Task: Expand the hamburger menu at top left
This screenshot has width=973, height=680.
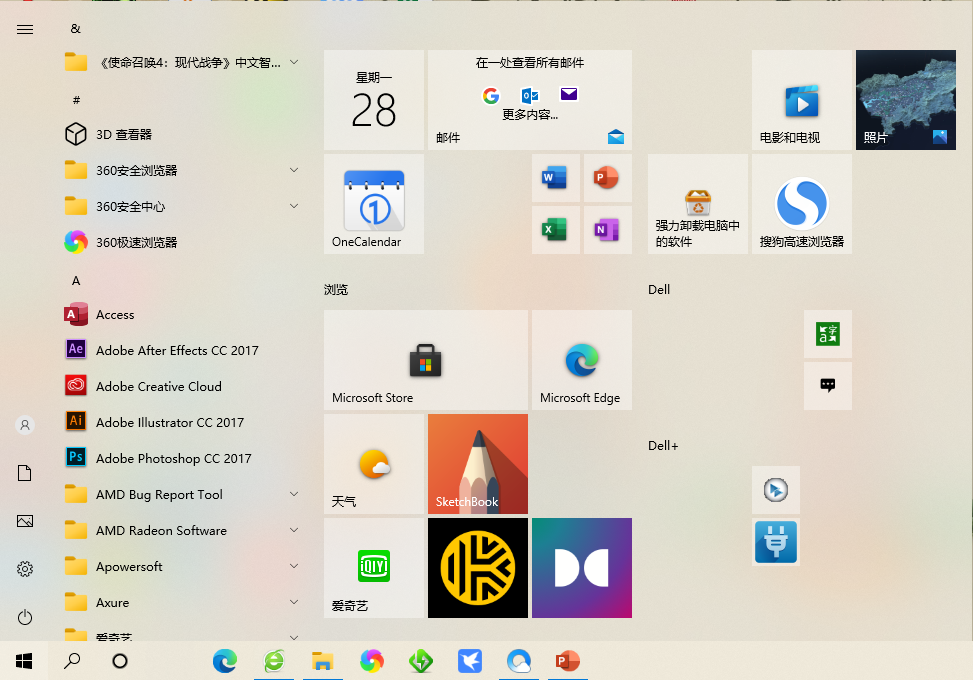Action: 25,29
